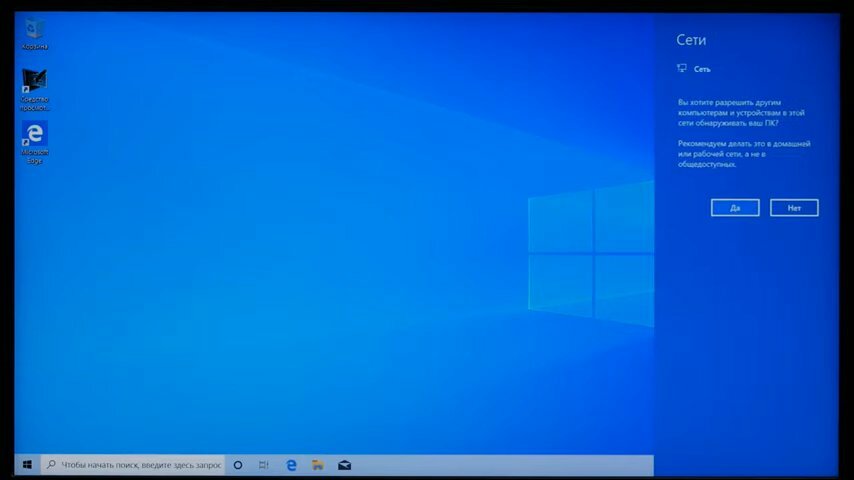The height and width of the screenshot is (480, 854).
Task: Open the Recycle Bin desktop icon
Action: click(34, 33)
